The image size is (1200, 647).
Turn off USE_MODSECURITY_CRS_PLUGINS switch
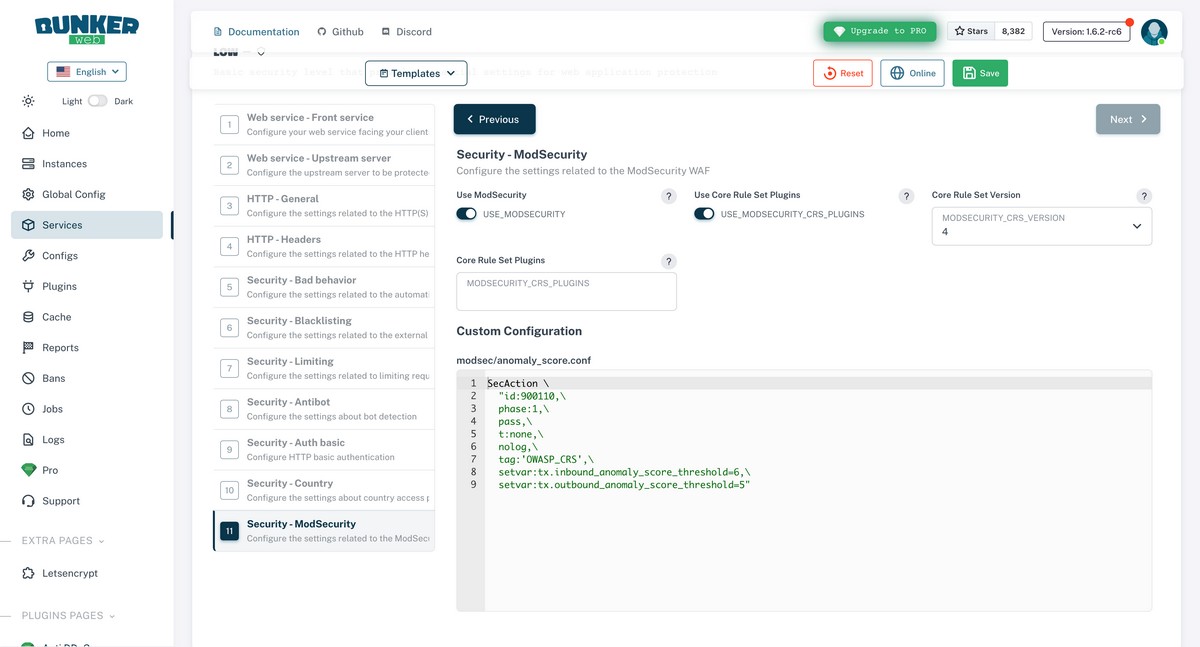coord(704,214)
